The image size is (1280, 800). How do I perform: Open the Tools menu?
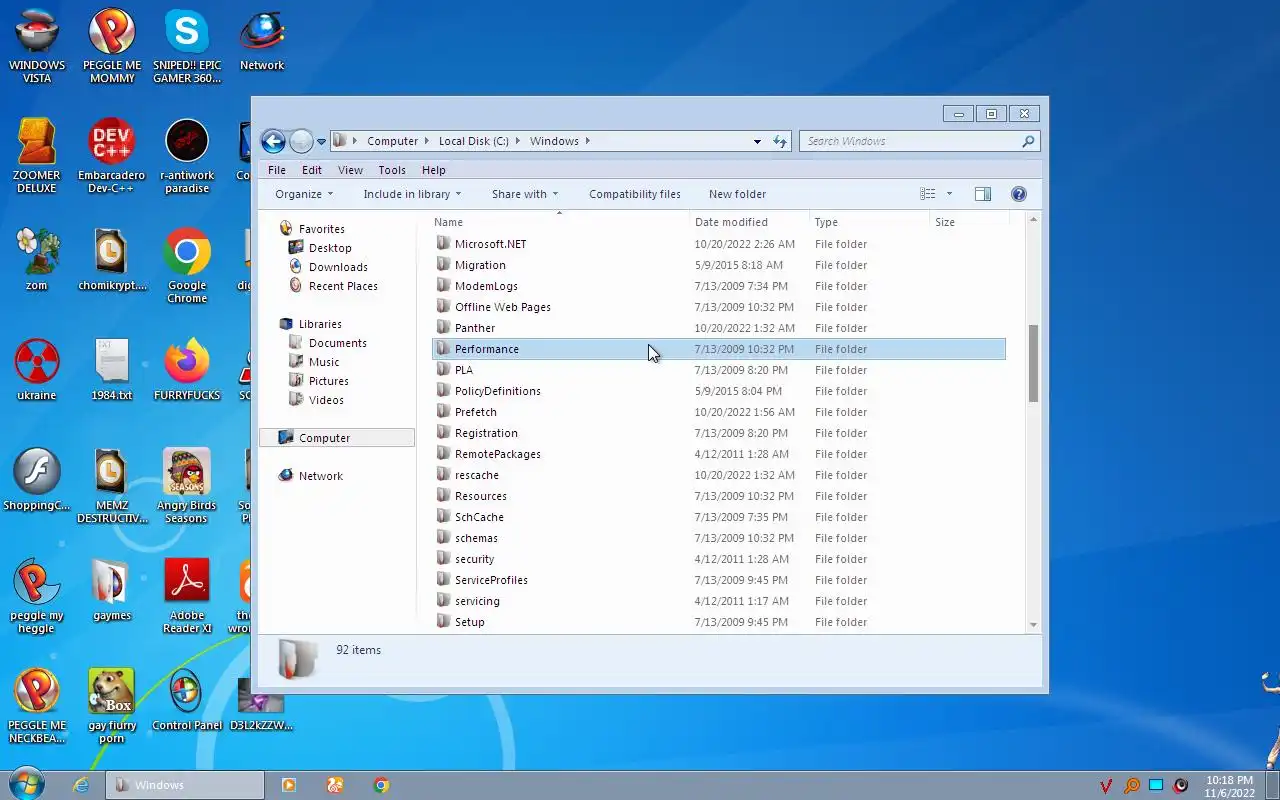pyautogui.click(x=392, y=170)
